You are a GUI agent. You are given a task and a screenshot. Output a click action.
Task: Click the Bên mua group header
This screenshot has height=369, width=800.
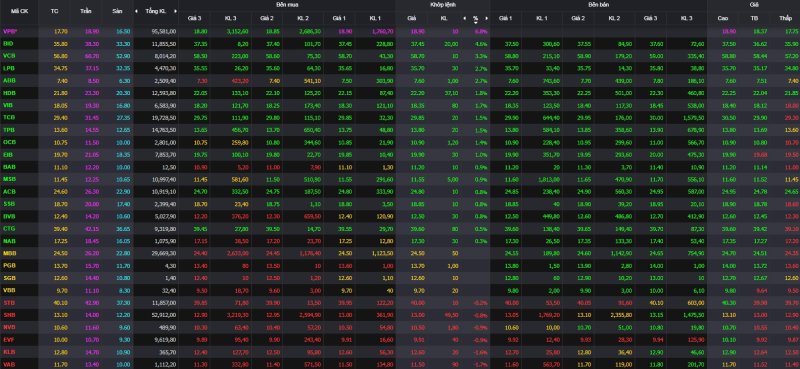(287, 4)
